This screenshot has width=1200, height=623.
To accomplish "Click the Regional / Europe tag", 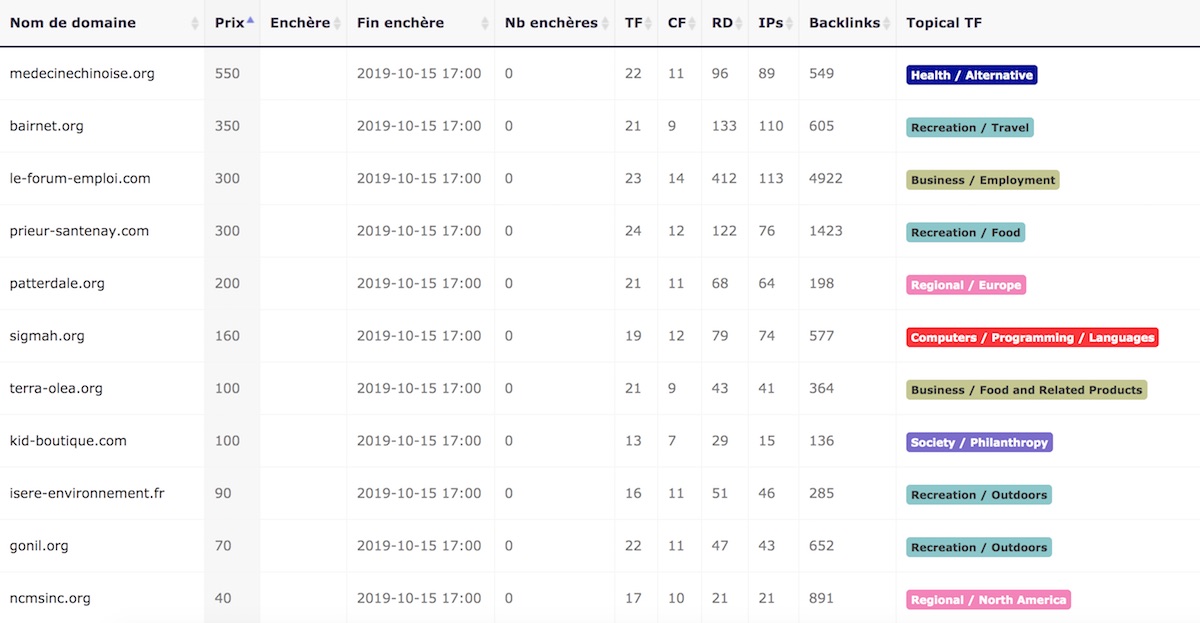I will point(966,285).
